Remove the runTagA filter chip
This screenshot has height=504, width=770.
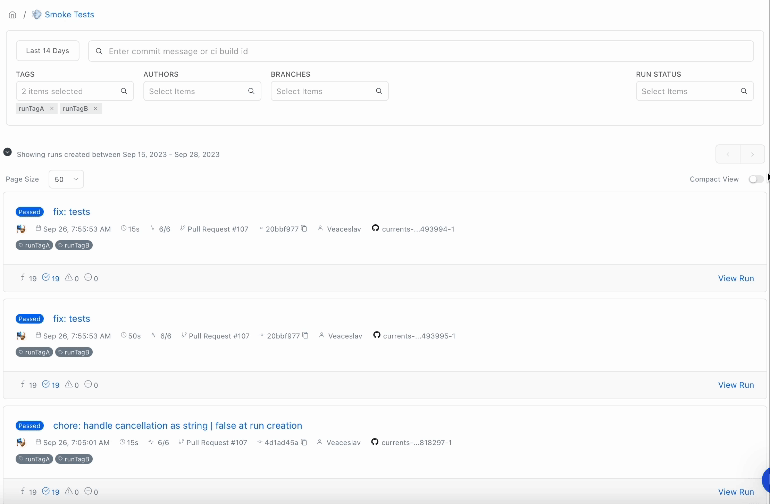click(x=52, y=109)
